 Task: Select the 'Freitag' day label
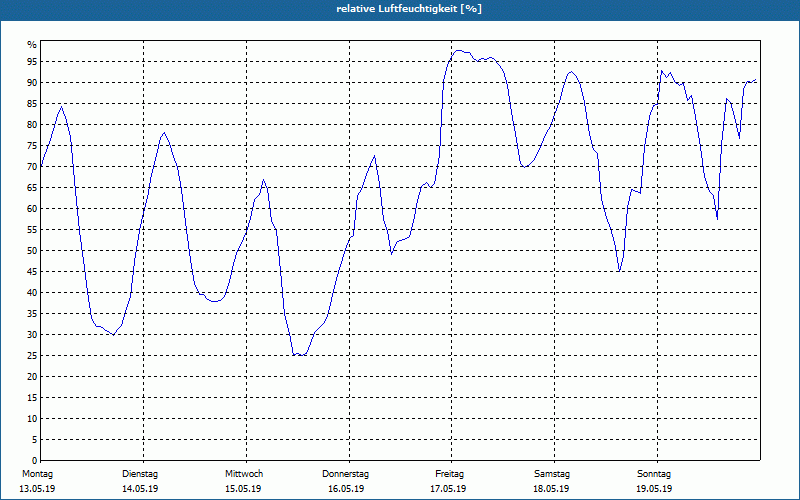click(x=449, y=474)
